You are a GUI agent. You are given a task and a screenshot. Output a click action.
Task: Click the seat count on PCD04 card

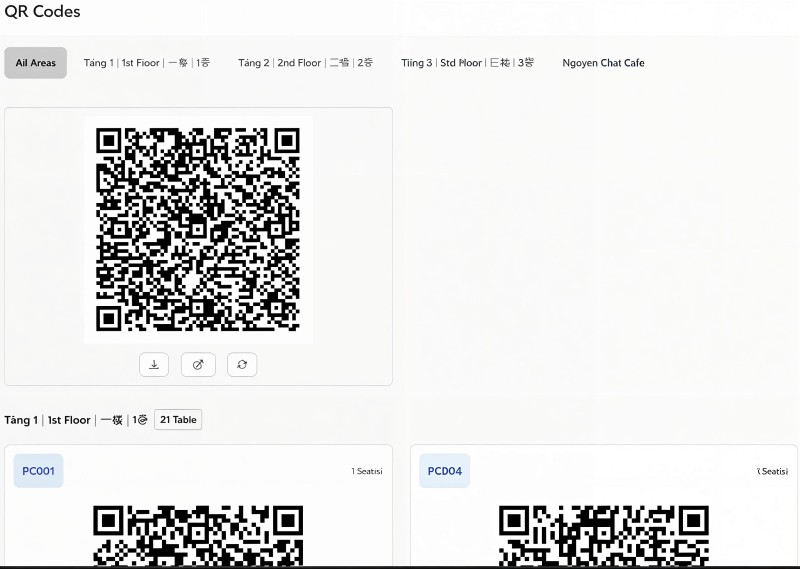[x=772, y=471]
